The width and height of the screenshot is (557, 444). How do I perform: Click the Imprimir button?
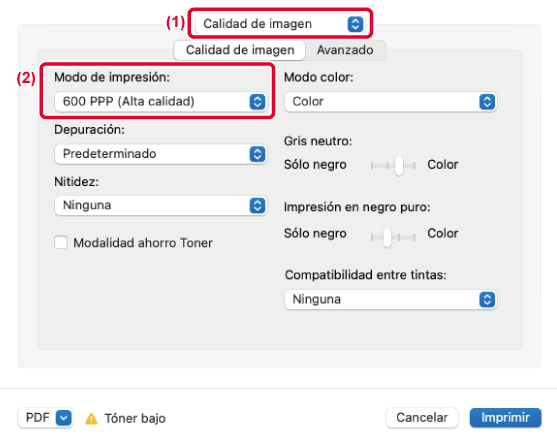coord(505,418)
